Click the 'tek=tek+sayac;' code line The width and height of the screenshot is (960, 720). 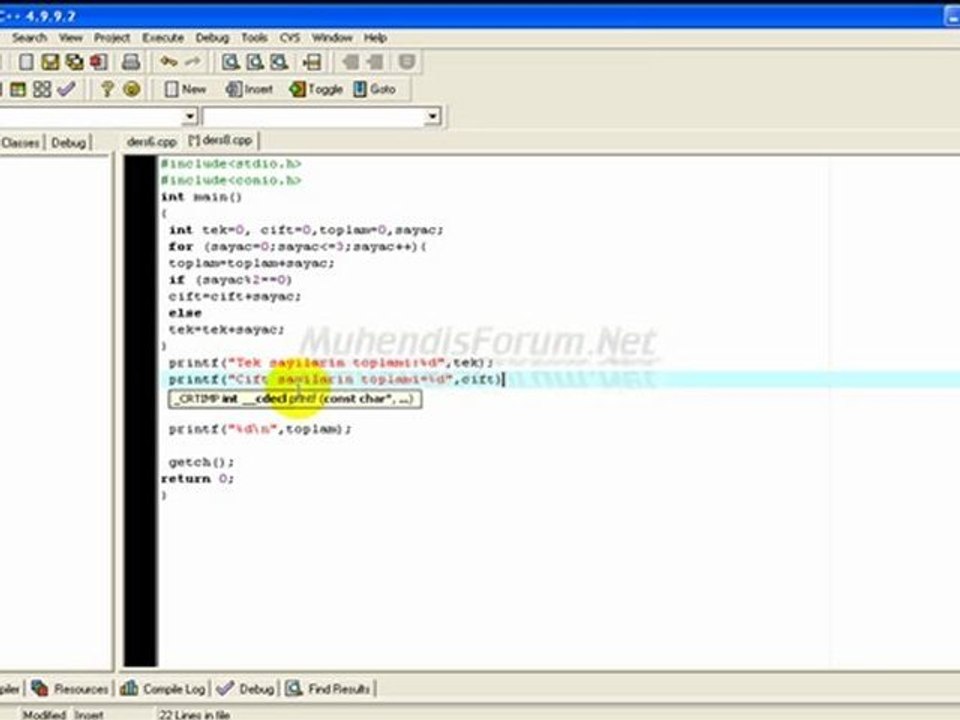[227, 329]
